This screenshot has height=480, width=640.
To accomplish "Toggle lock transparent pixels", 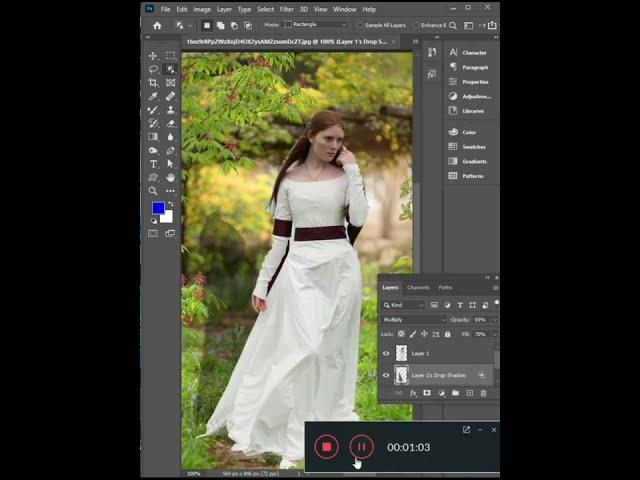I will pyautogui.click(x=401, y=334).
